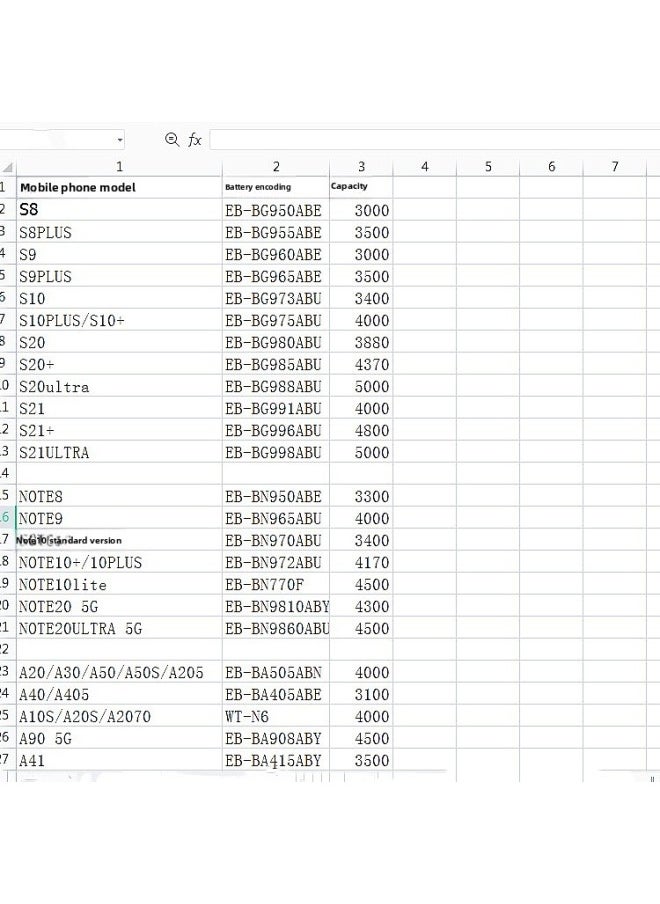Image resolution: width=660 pixels, height=904 pixels.
Task: Select the S9PLUS cell
Action: click(x=119, y=276)
